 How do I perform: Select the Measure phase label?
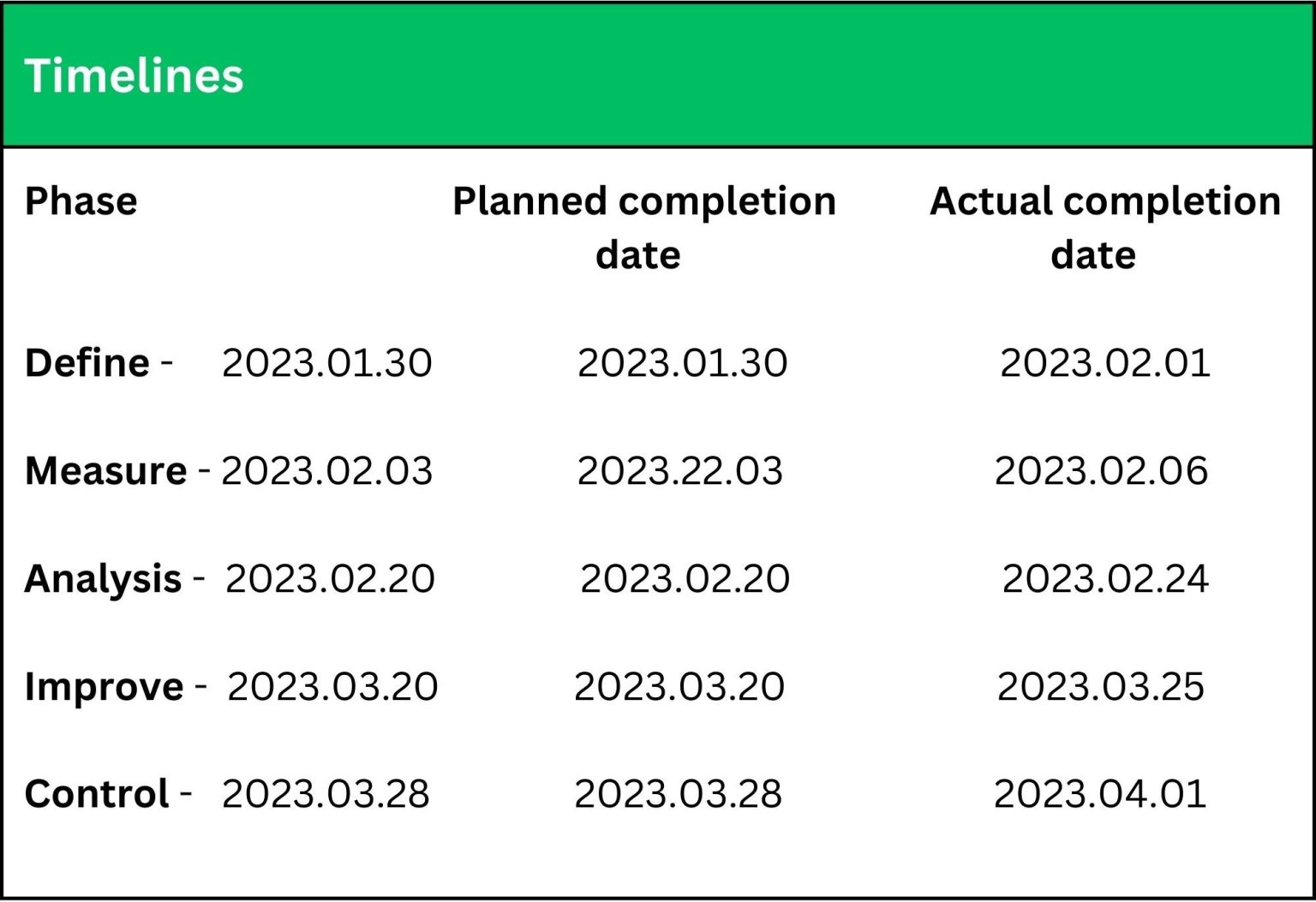click(105, 470)
